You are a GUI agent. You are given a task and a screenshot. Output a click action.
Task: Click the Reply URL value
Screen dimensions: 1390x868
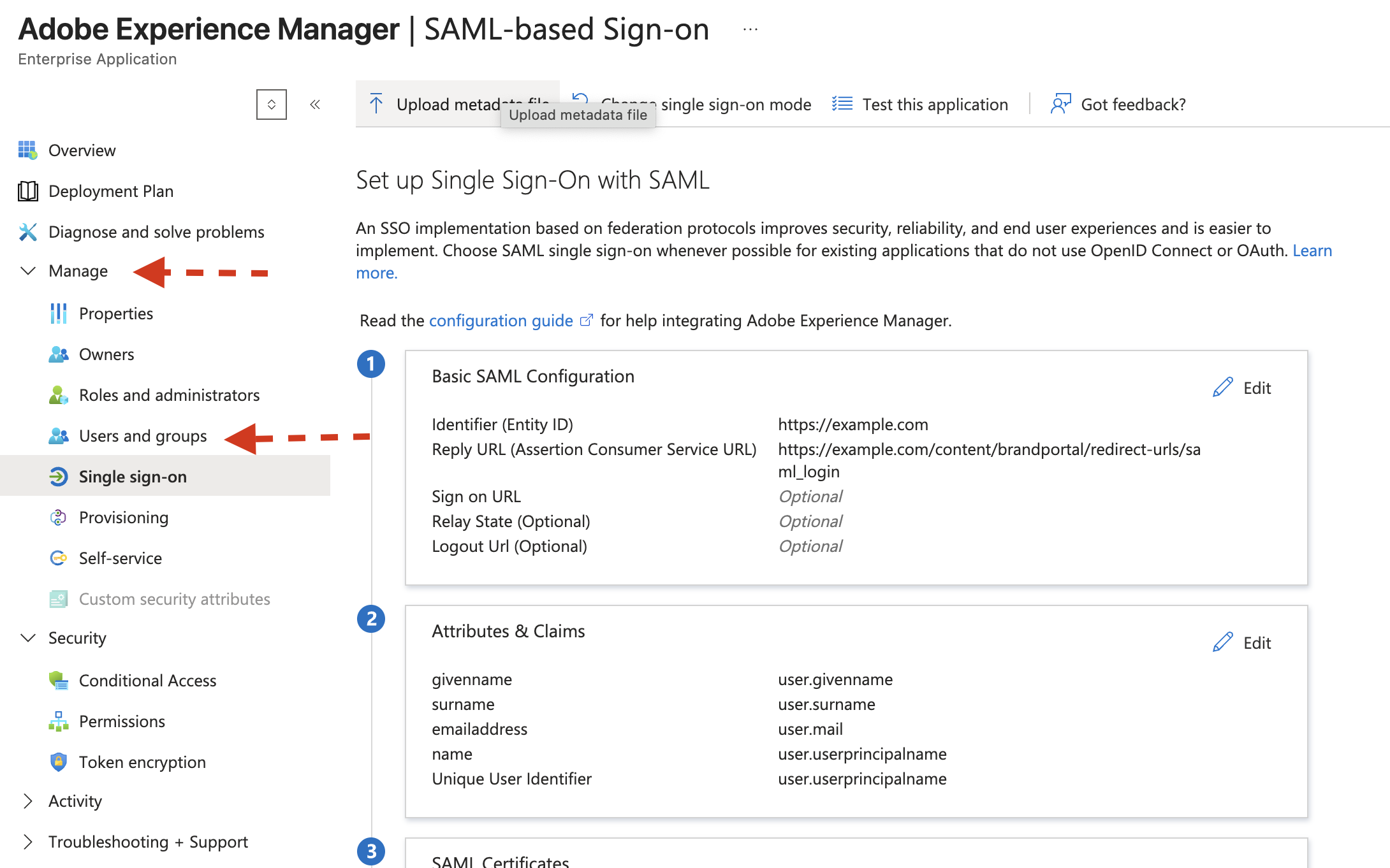coord(989,460)
